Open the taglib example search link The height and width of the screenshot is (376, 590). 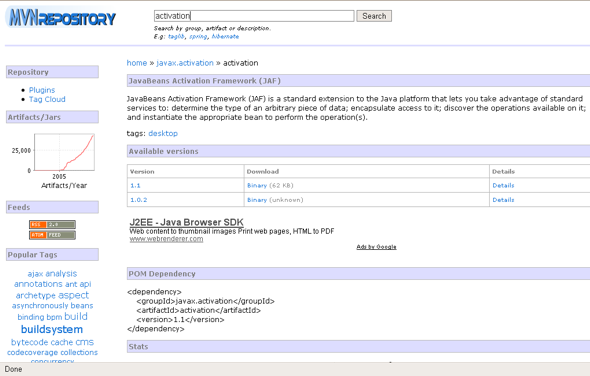click(176, 37)
